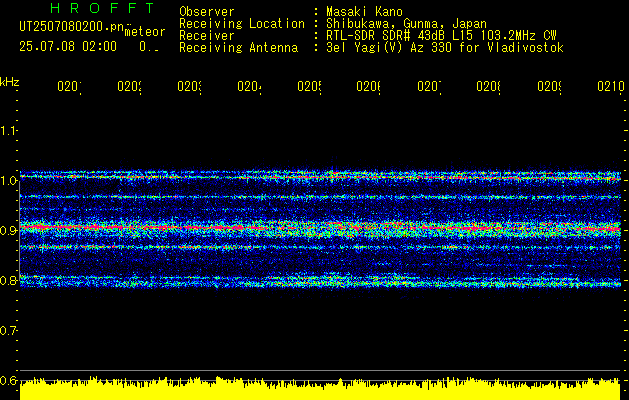Click the 0210 time marker
The height and width of the screenshot is (400, 629).
611,86
